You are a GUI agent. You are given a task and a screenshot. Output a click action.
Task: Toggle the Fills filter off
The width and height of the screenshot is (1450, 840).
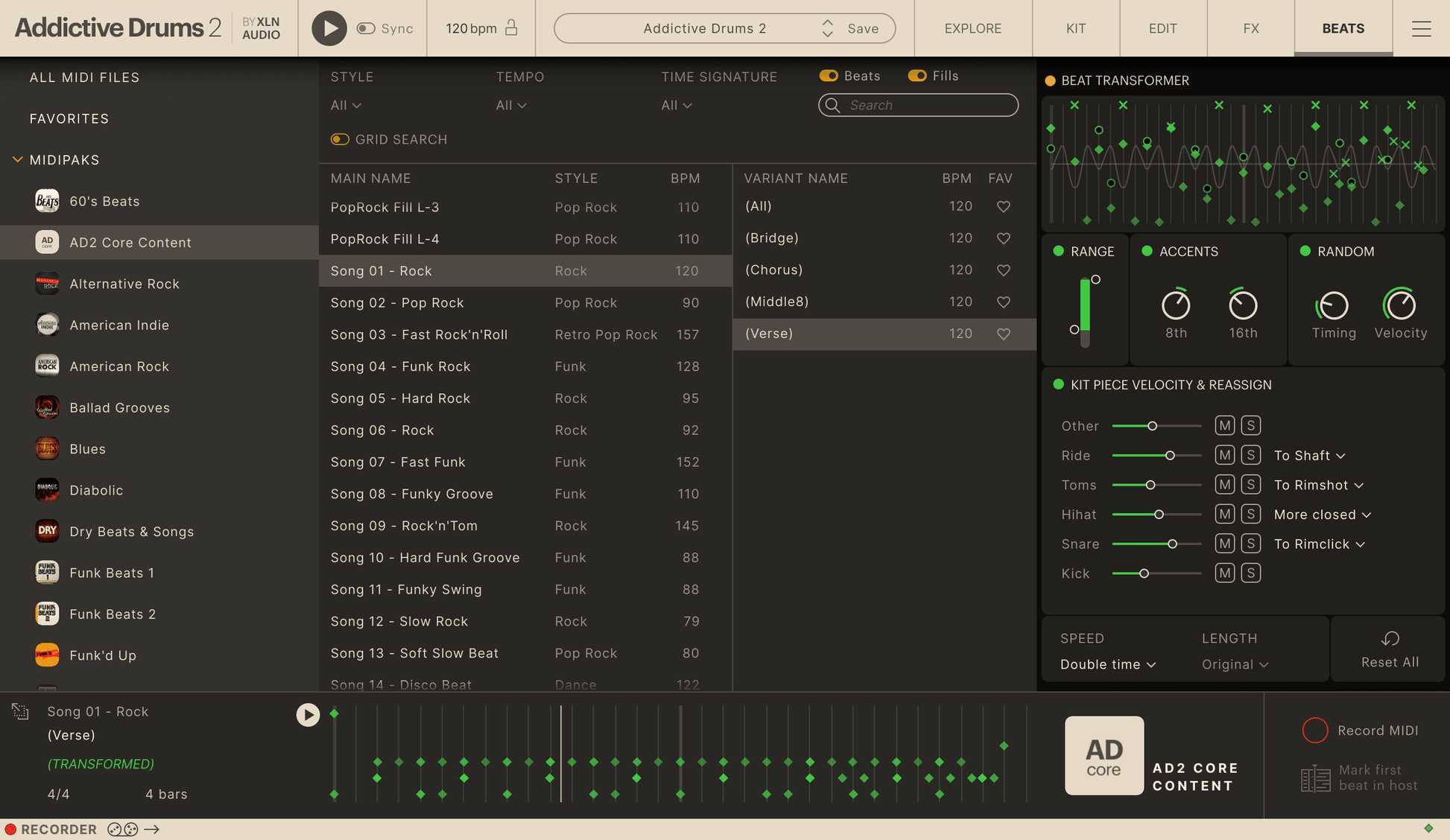click(916, 75)
